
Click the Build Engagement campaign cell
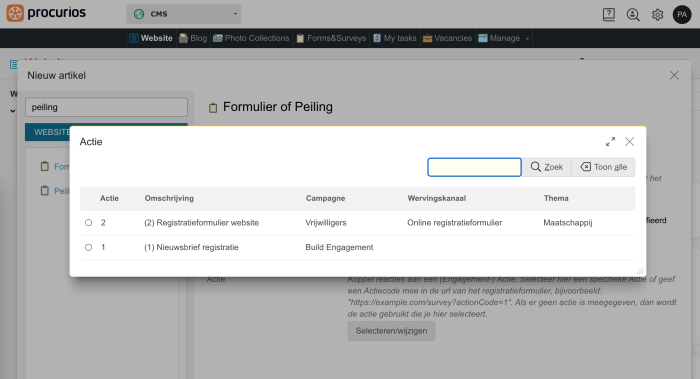(x=339, y=247)
